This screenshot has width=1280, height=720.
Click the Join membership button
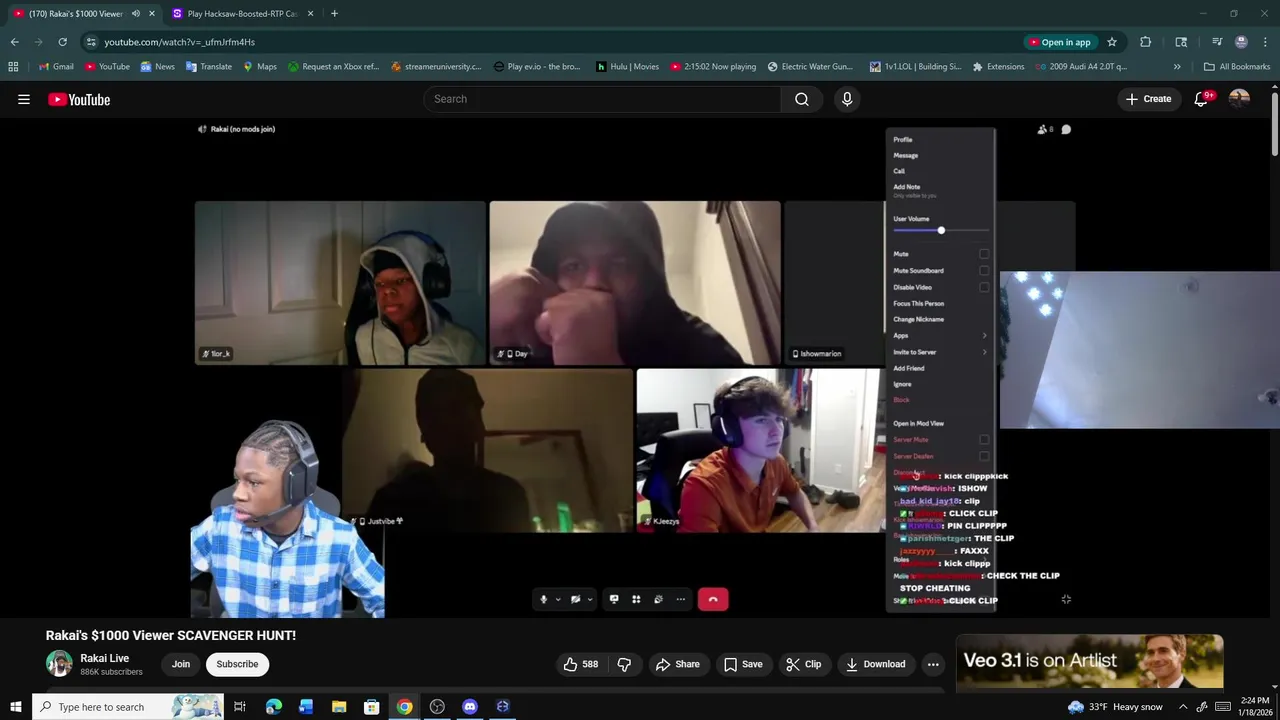point(181,664)
